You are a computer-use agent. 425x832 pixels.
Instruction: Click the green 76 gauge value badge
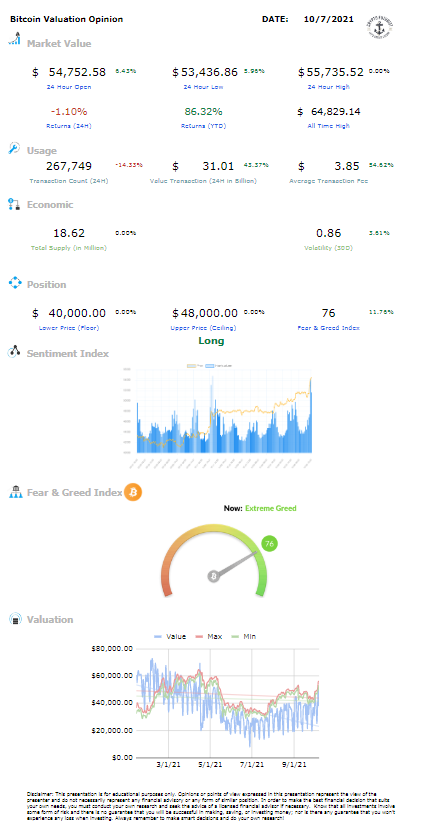[x=269, y=544]
